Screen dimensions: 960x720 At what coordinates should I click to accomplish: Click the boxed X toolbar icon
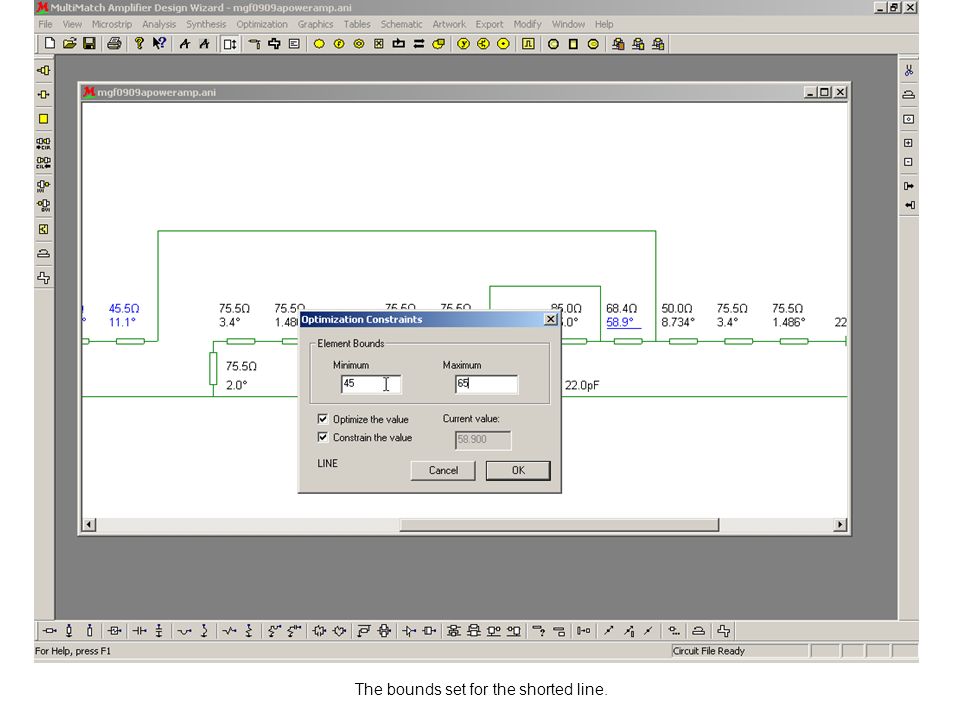(379, 44)
